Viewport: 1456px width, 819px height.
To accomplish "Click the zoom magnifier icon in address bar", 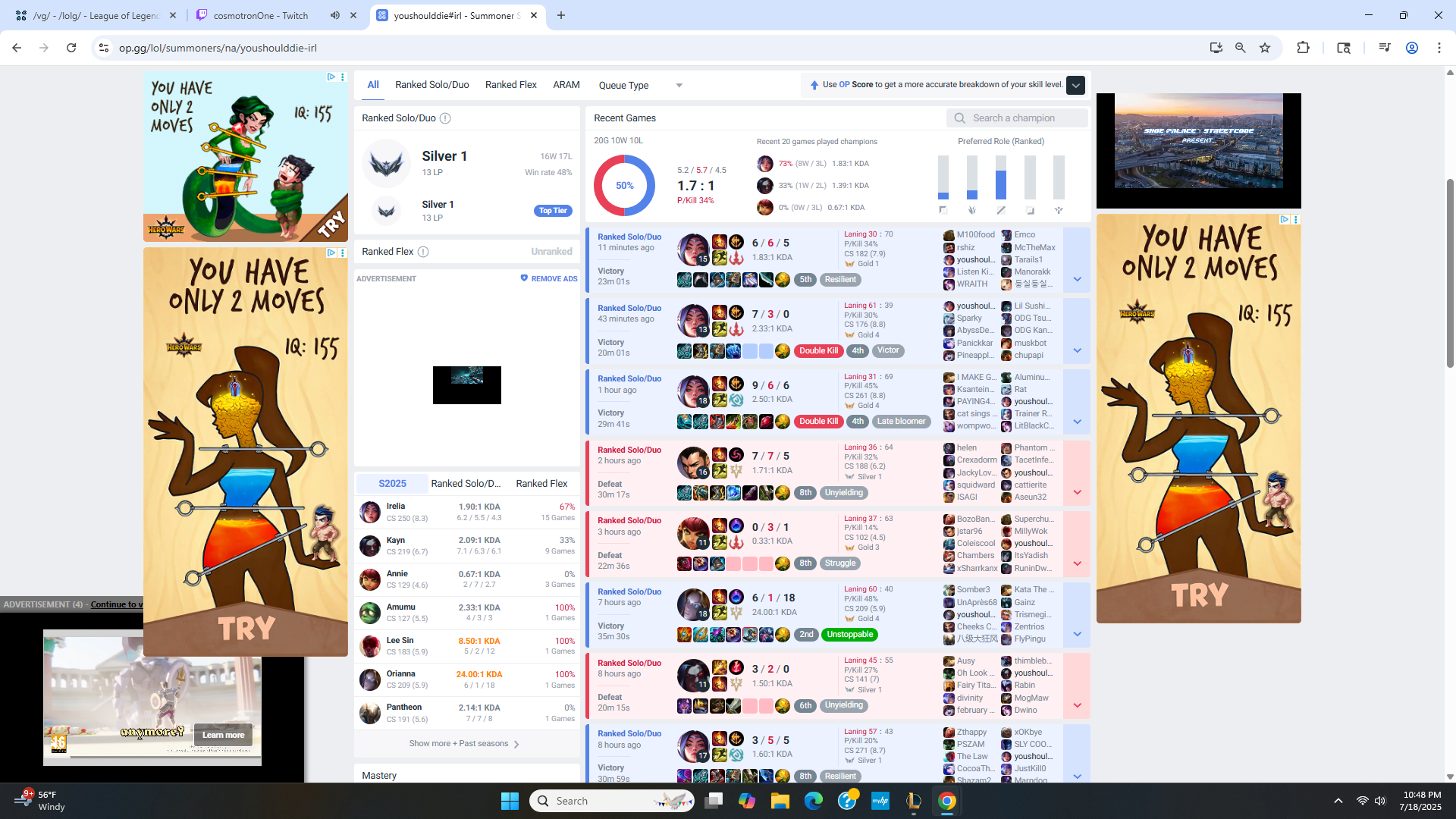I will click(1241, 48).
